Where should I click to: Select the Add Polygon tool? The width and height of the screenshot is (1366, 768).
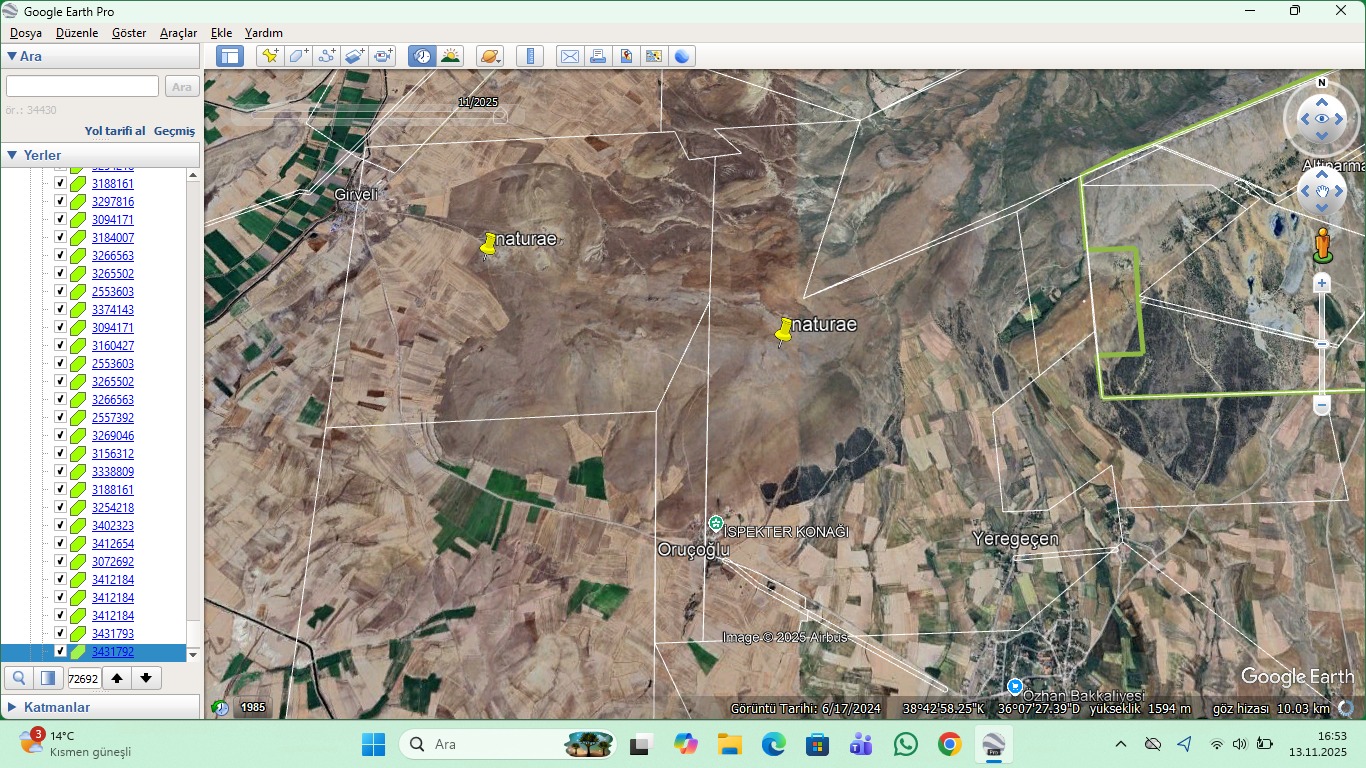pyautogui.click(x=298, y=56)
